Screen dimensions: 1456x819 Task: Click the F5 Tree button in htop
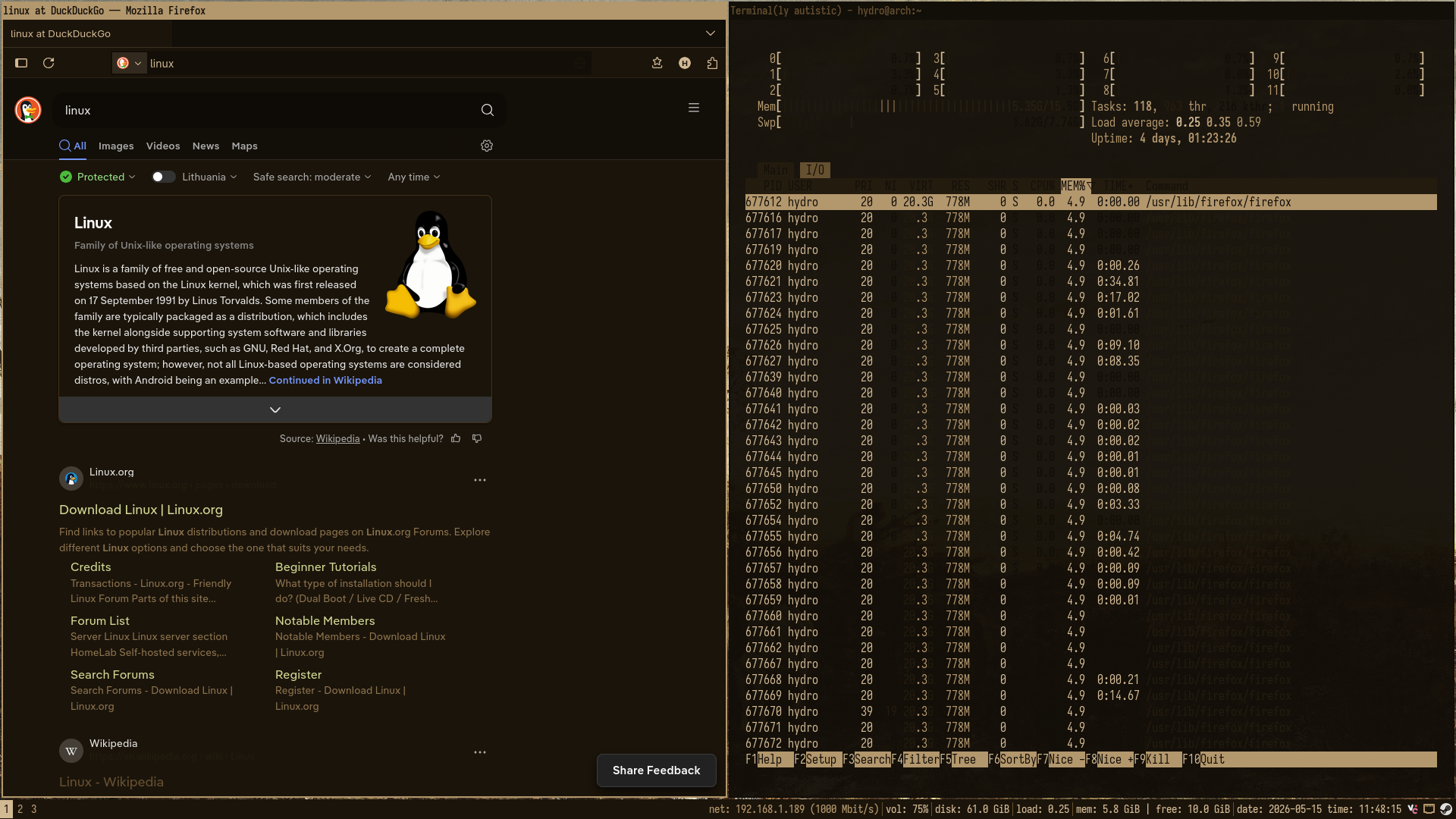(964, 759)
